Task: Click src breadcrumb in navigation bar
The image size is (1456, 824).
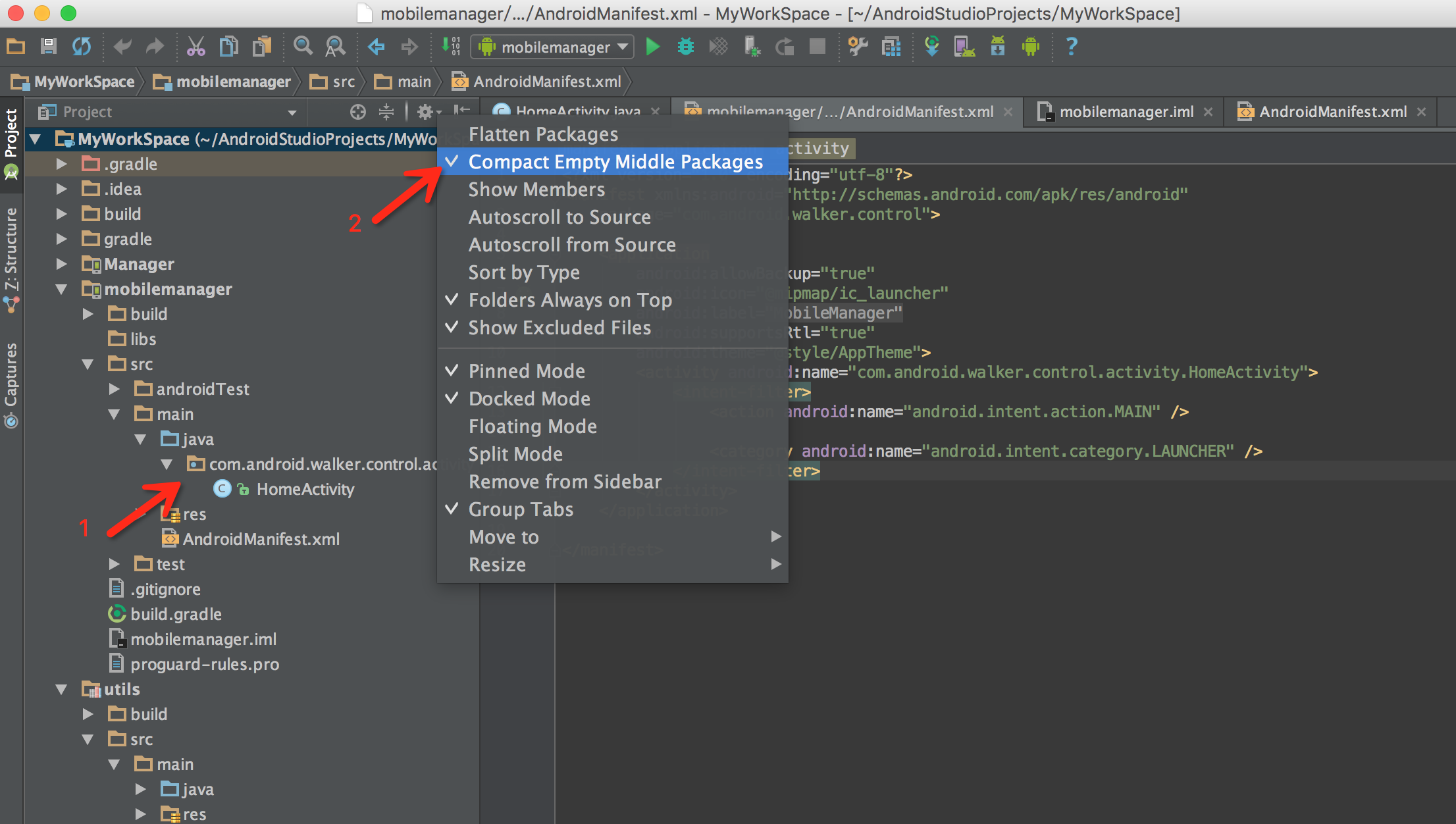Action: [x=333, y=82]
